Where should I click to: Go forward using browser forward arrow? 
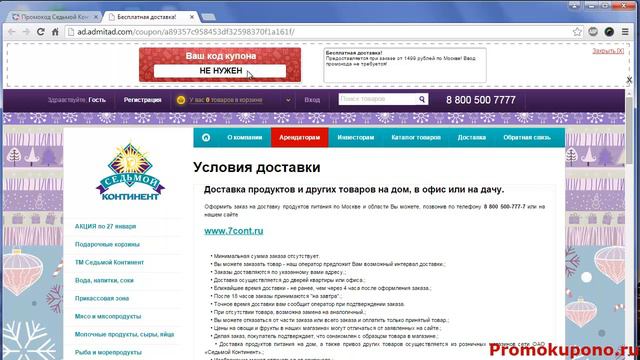click(x=26, y=32)
